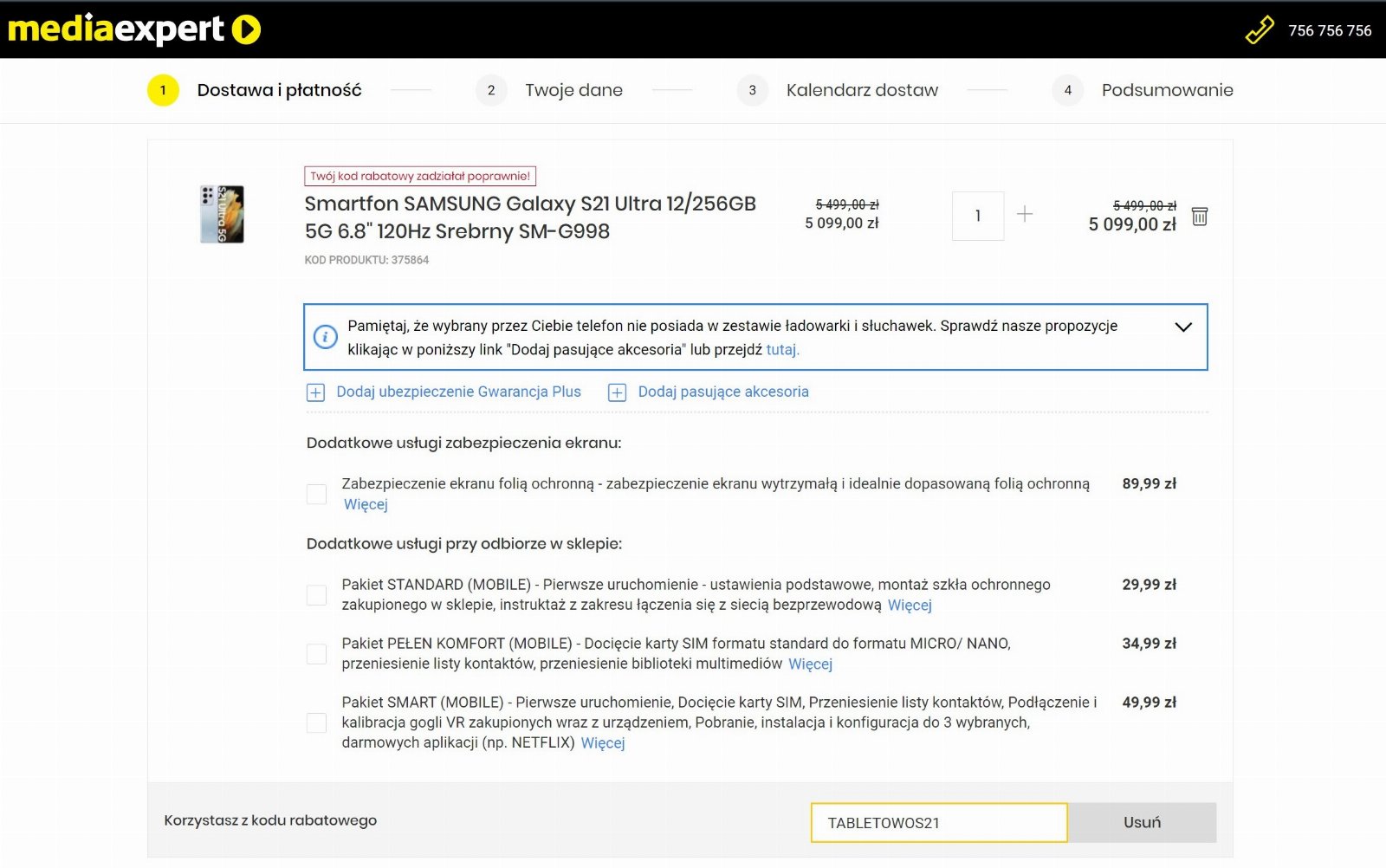This screenshot has width=1386, height=868.
Task: Click heading 'Dodatkowe usługi przy odbiorze w sklepie:'
Action: (x=463, y=544)
